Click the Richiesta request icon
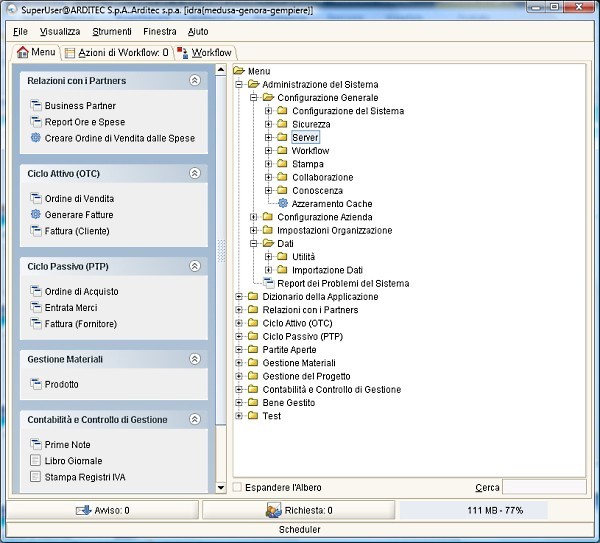 273,510
